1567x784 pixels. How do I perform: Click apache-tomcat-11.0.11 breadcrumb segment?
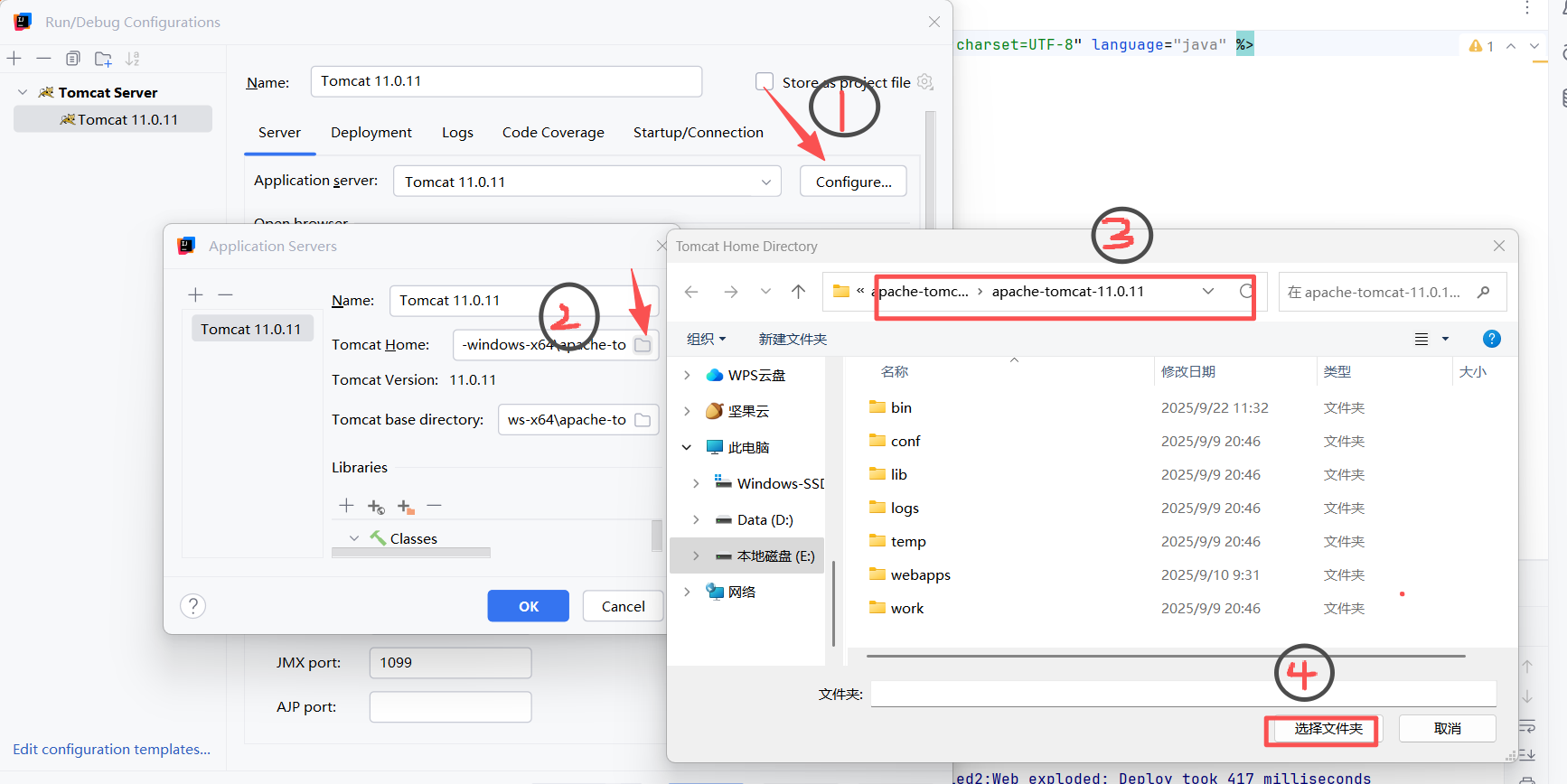(1068, 291)
